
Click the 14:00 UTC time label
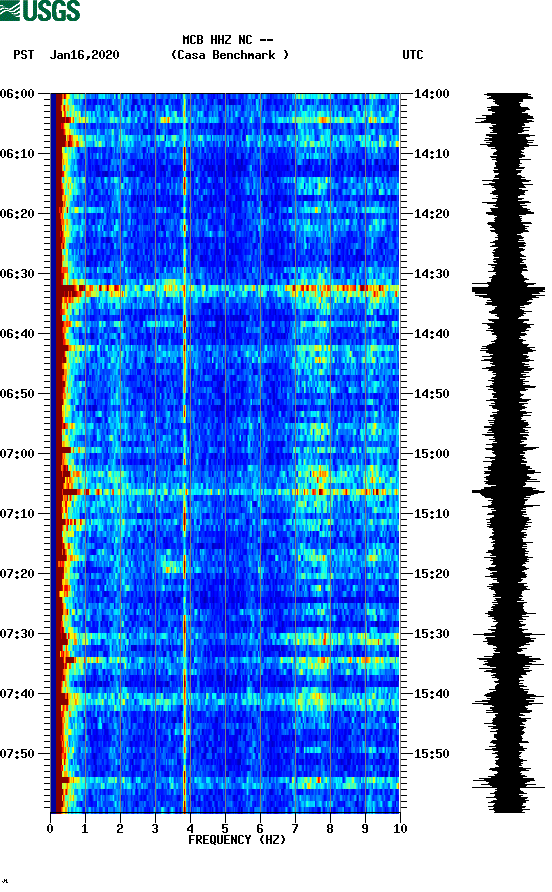click(x=431, y=94)
